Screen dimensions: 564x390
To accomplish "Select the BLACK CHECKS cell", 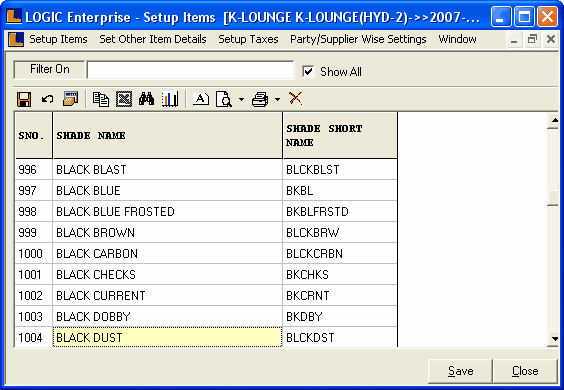I will (168, 275).
